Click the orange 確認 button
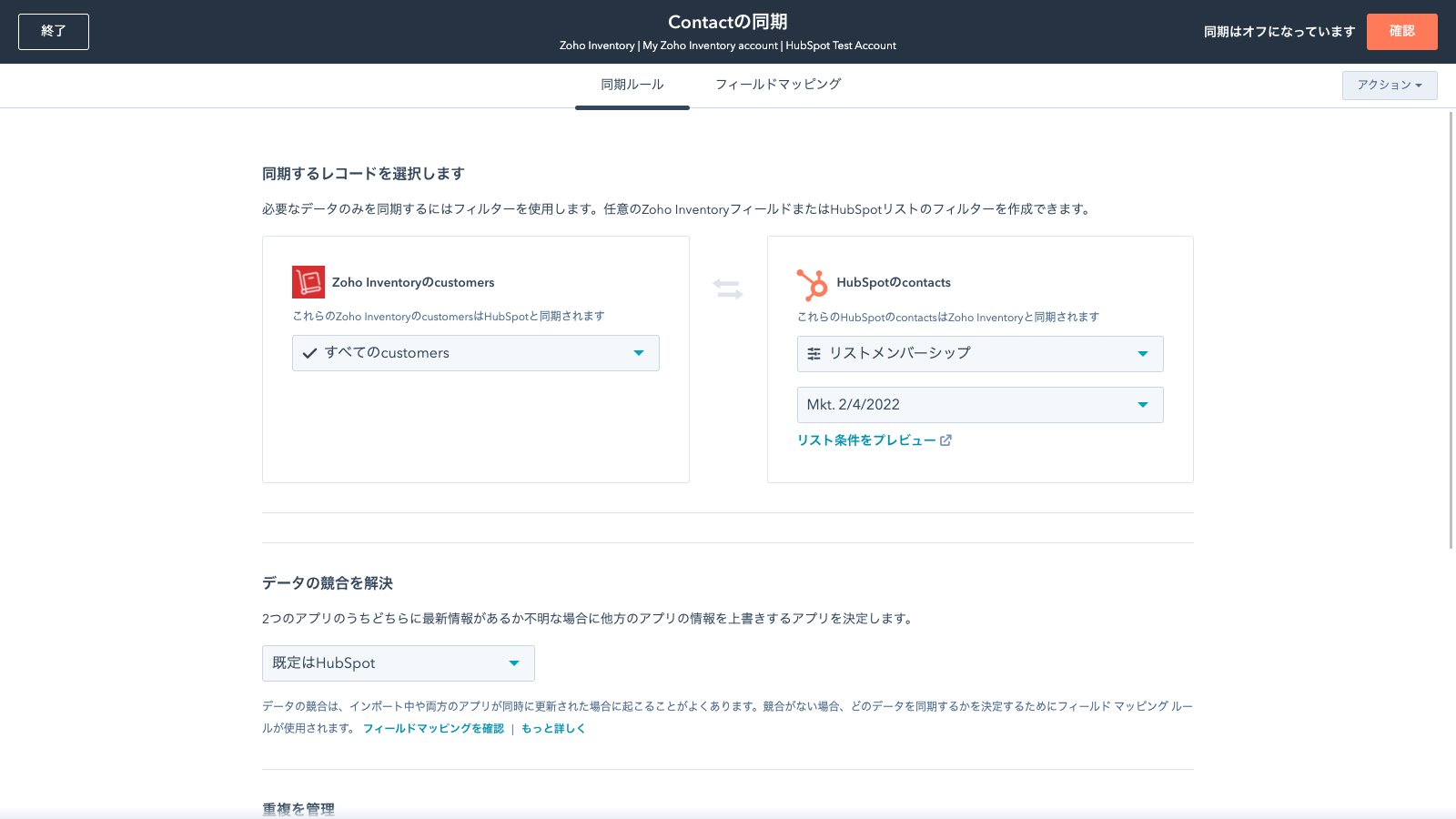 pos(1401,31)
